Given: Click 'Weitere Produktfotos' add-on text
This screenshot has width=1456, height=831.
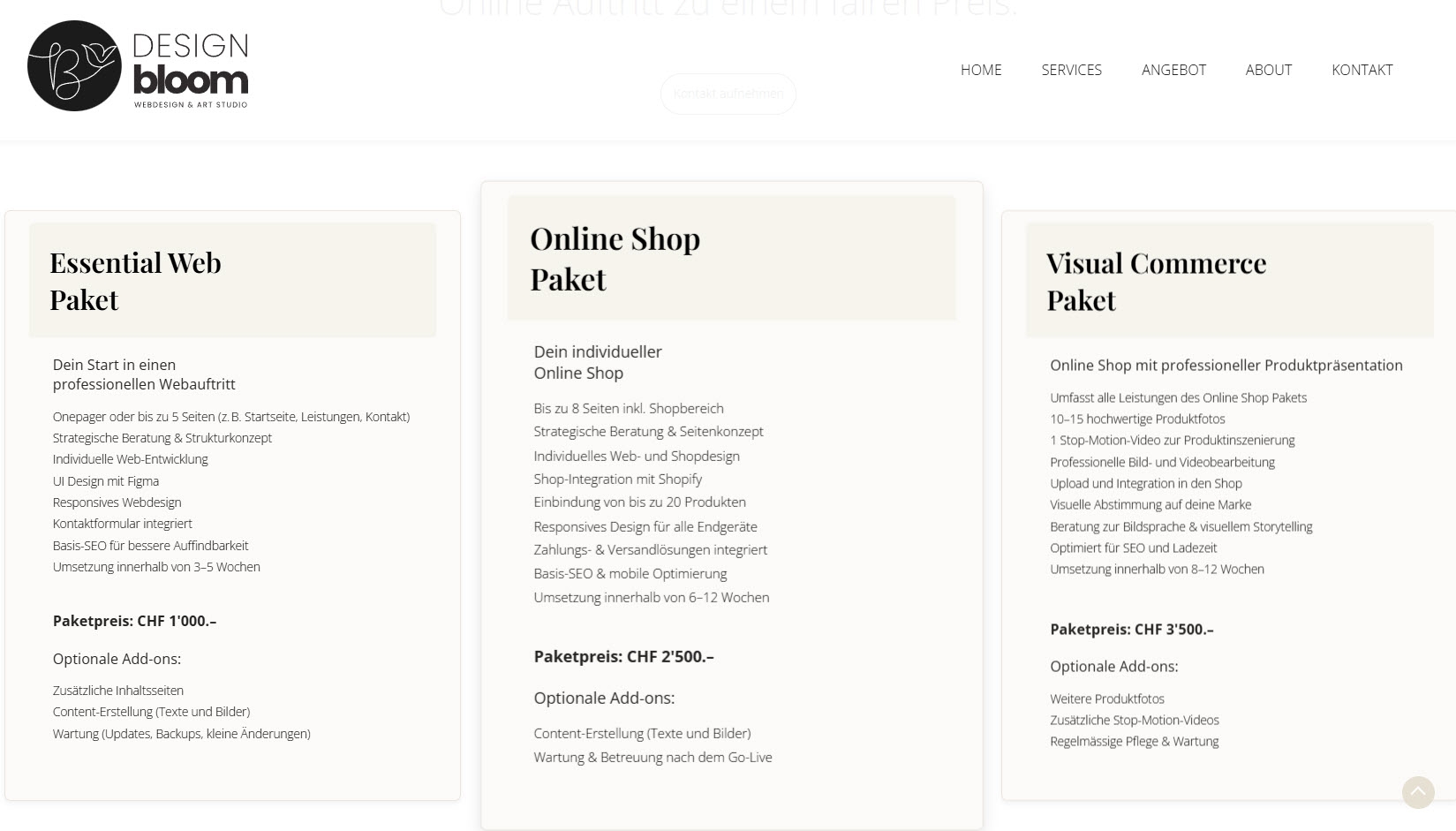Looking at the screenshot, I should pyautogui.click(x=1106, y=699).
